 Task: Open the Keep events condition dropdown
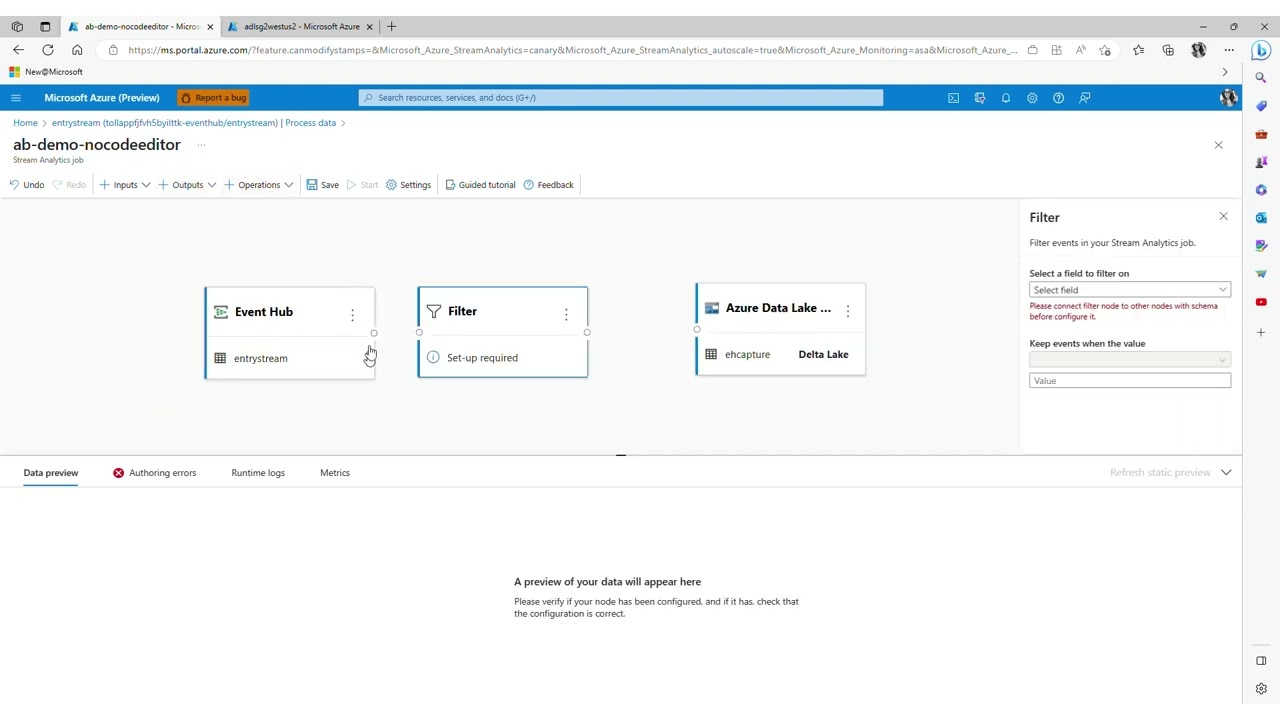coord(1130,360)
